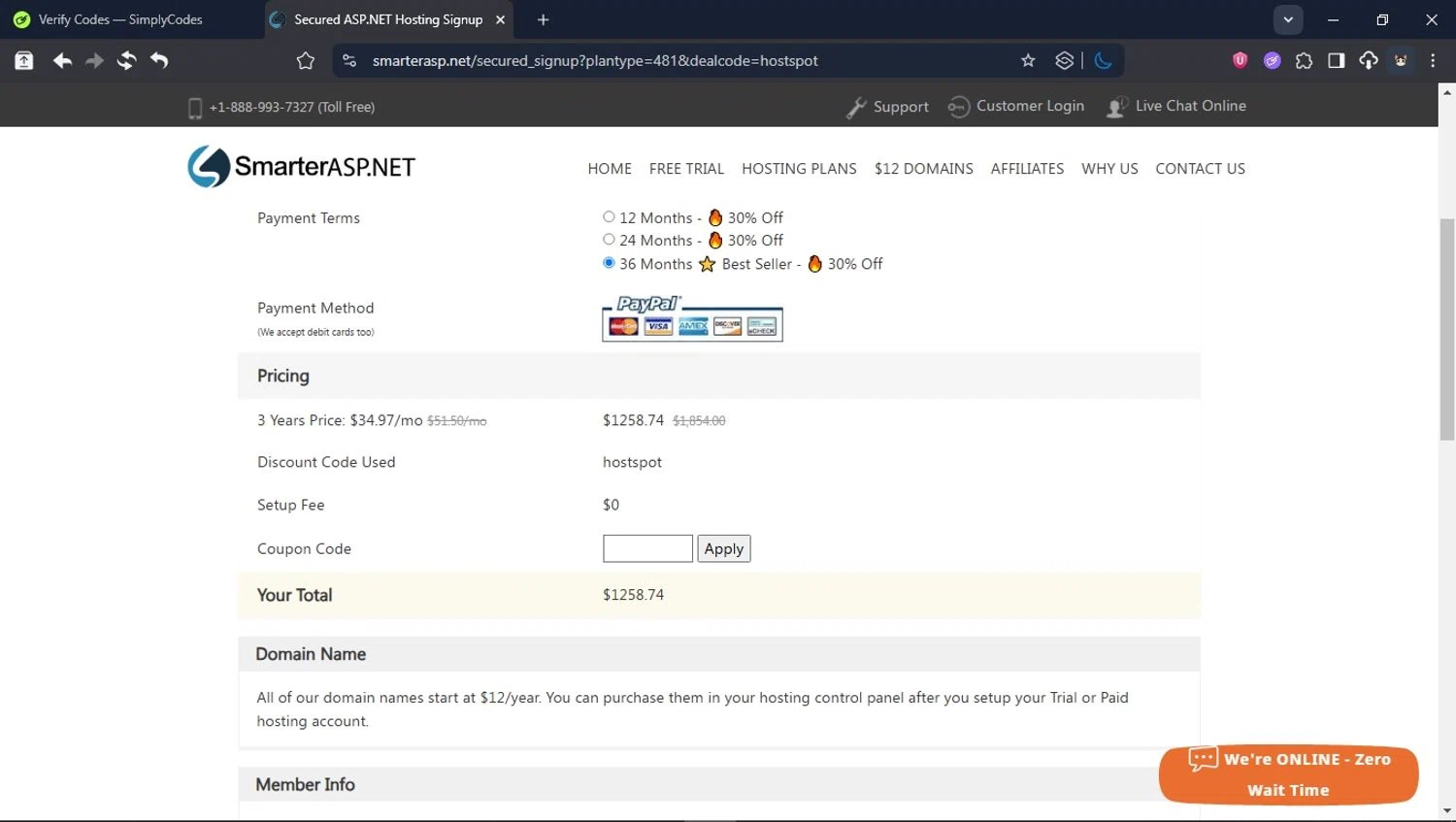Click the home/start page icon beside address bar
The image size is (1456, 822).
tap(306, 61)
